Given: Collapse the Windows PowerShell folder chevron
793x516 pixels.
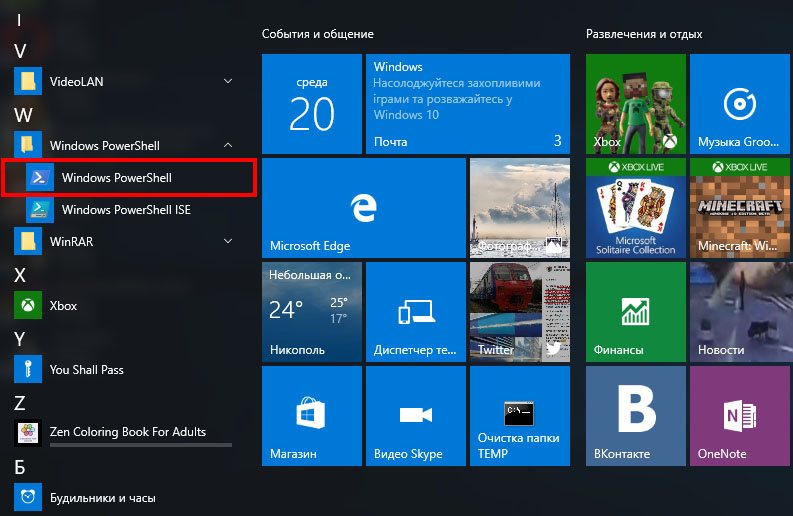Looking at the screenshot, I should pyautogui.click(x=228, y=145).
